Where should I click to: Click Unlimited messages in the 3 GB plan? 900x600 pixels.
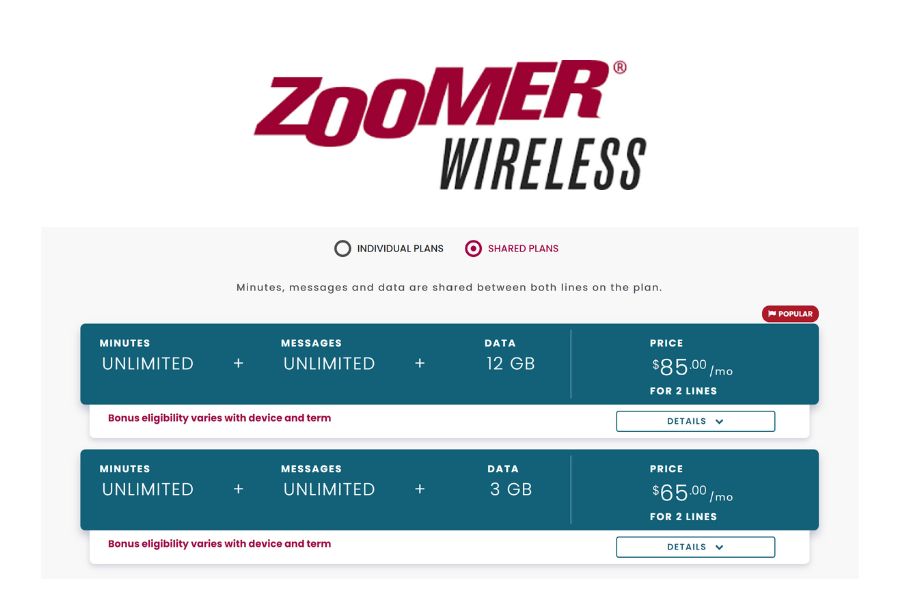click(x=329, y=490)
